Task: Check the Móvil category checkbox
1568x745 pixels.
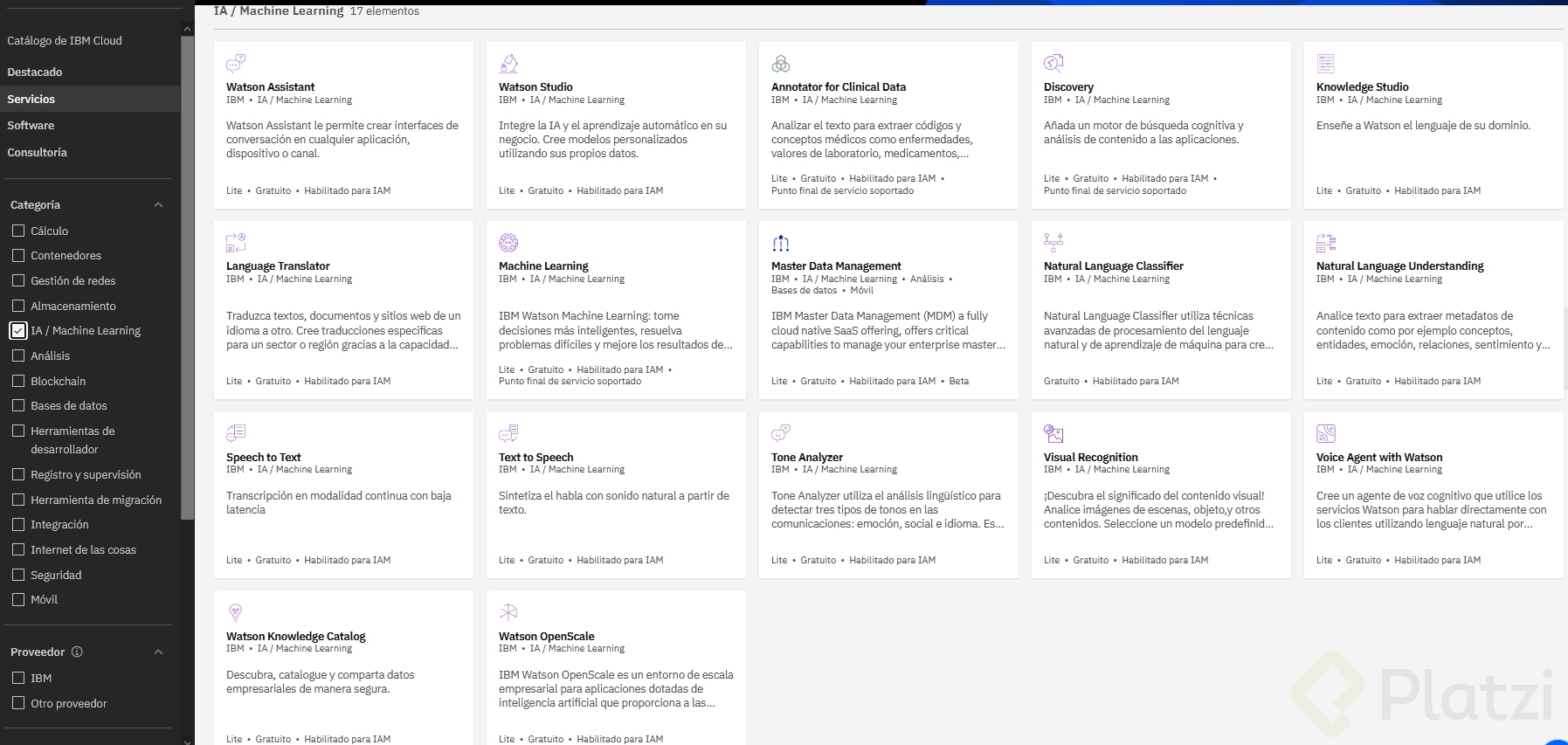Action: click(x=18, y=599)
